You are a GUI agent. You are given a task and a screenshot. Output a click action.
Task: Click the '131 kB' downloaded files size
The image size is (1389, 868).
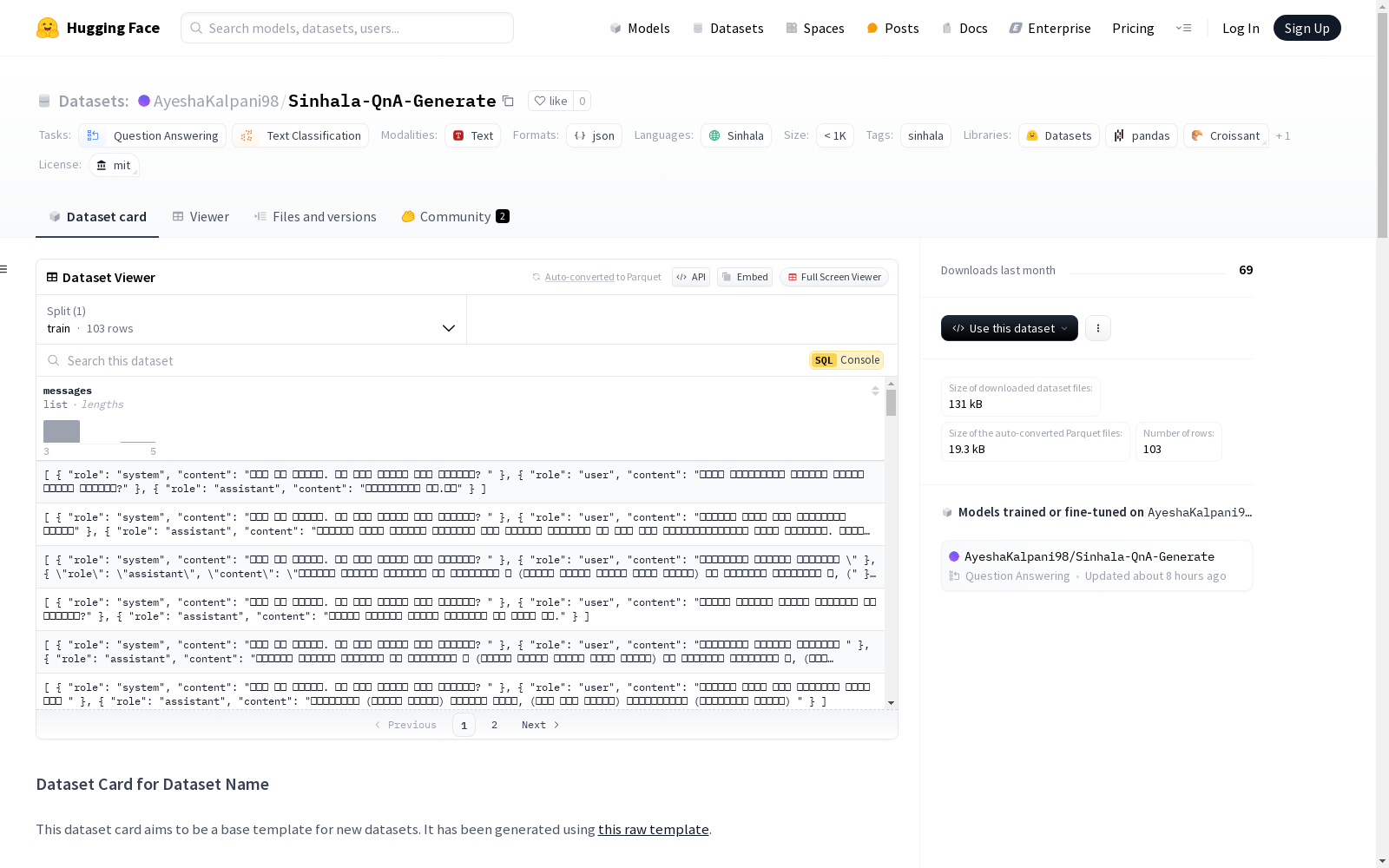(x=965, y=404)
